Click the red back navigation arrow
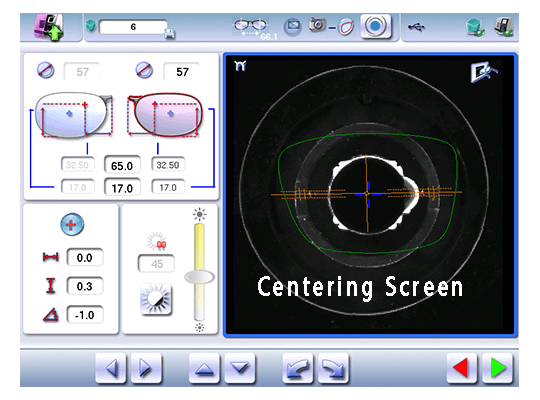The image size is (540, 400). (x=461, y=368)
